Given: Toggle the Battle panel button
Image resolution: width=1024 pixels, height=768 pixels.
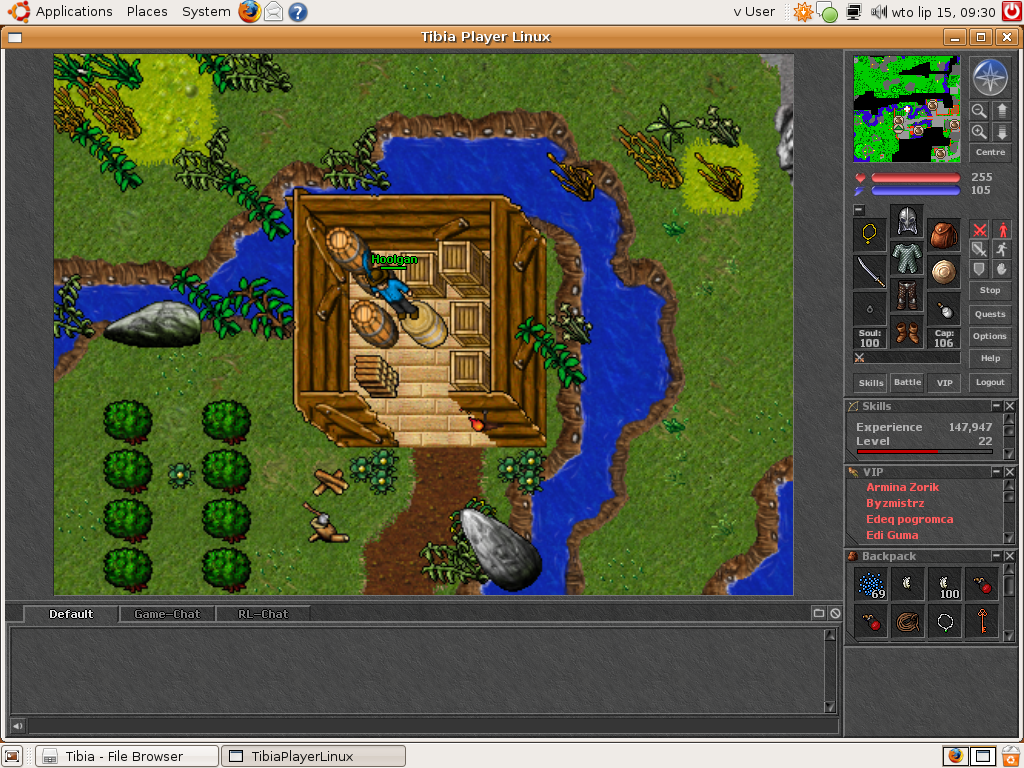Looking at the screenshot, I should click(907, 382).
